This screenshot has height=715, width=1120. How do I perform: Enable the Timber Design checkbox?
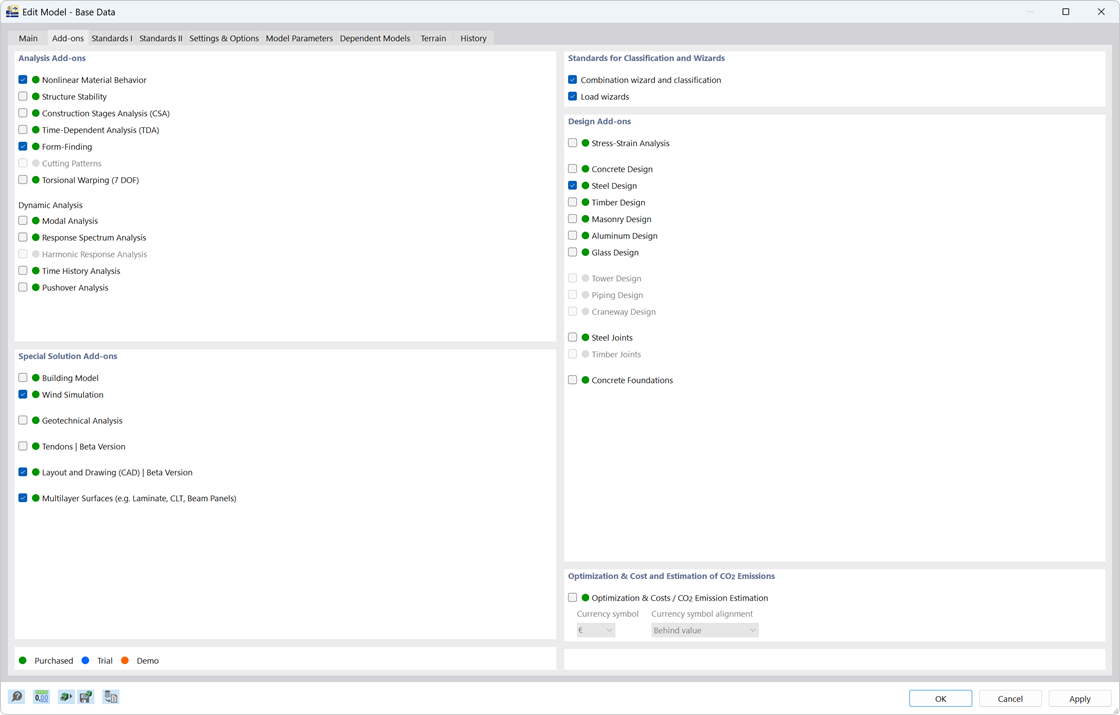click(x=572, y=202)
